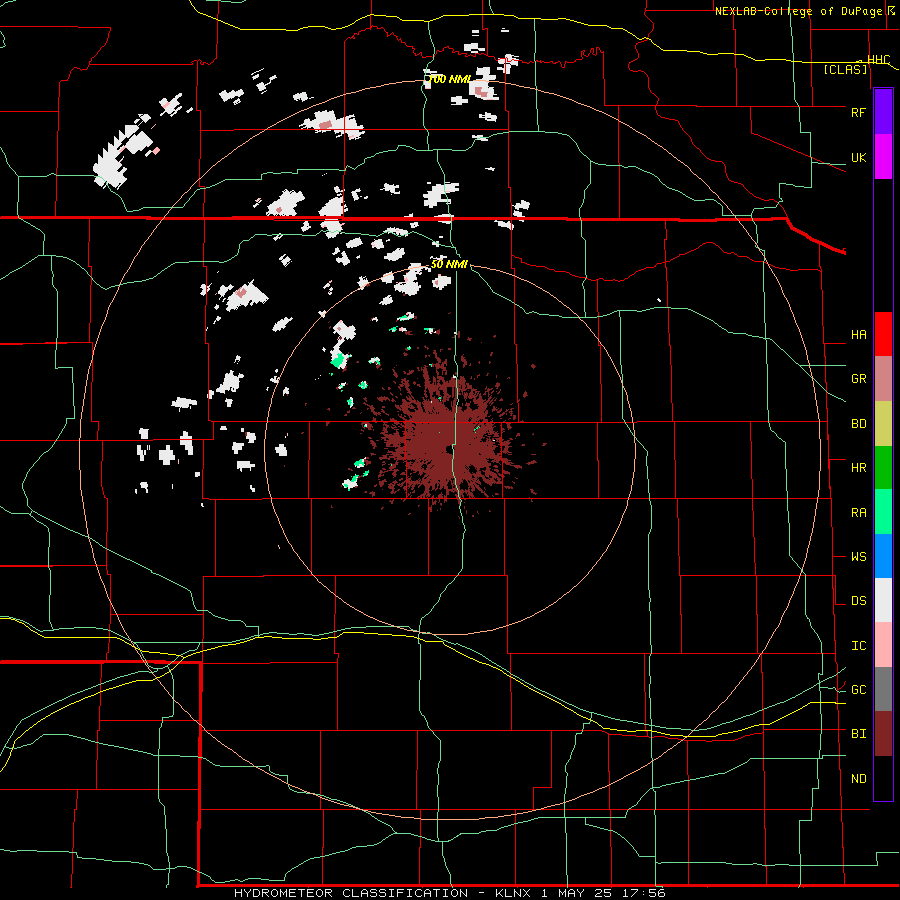The image size is (900, 900).
Task: Click the 'ND' legend label
Action: pyautogui.click(x=859, y=779)
